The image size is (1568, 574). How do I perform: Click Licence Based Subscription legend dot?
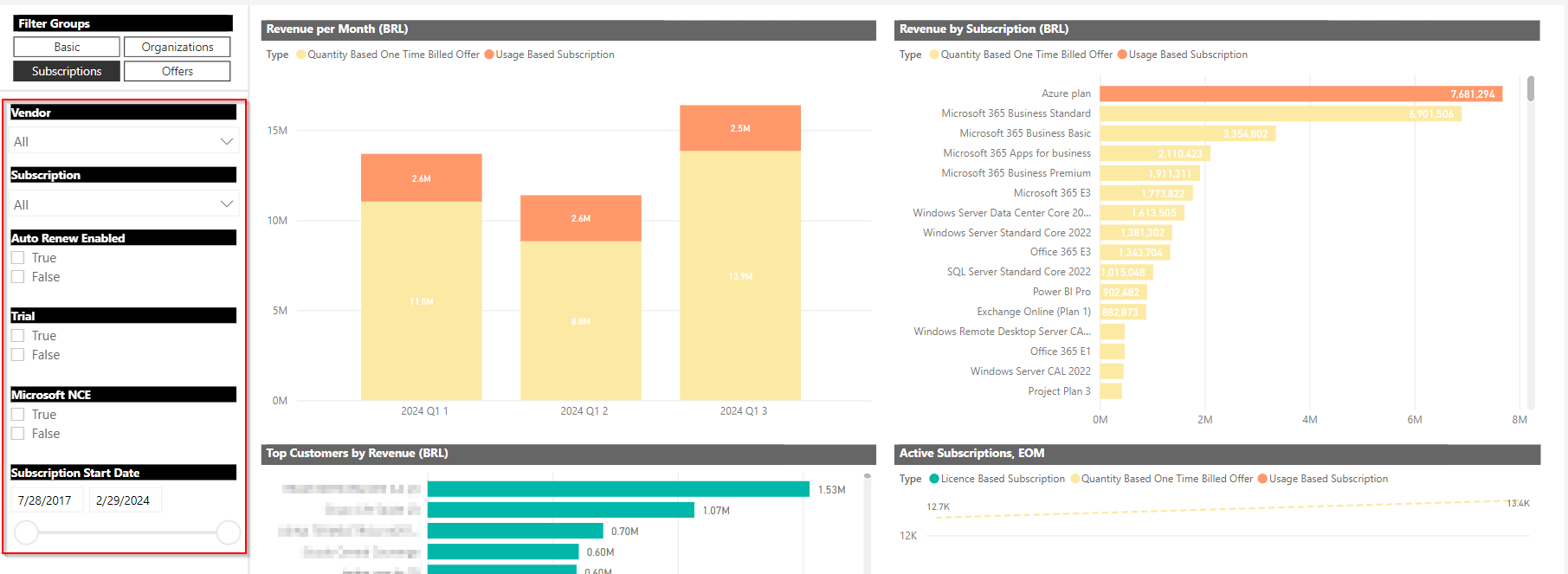[934, 479]
